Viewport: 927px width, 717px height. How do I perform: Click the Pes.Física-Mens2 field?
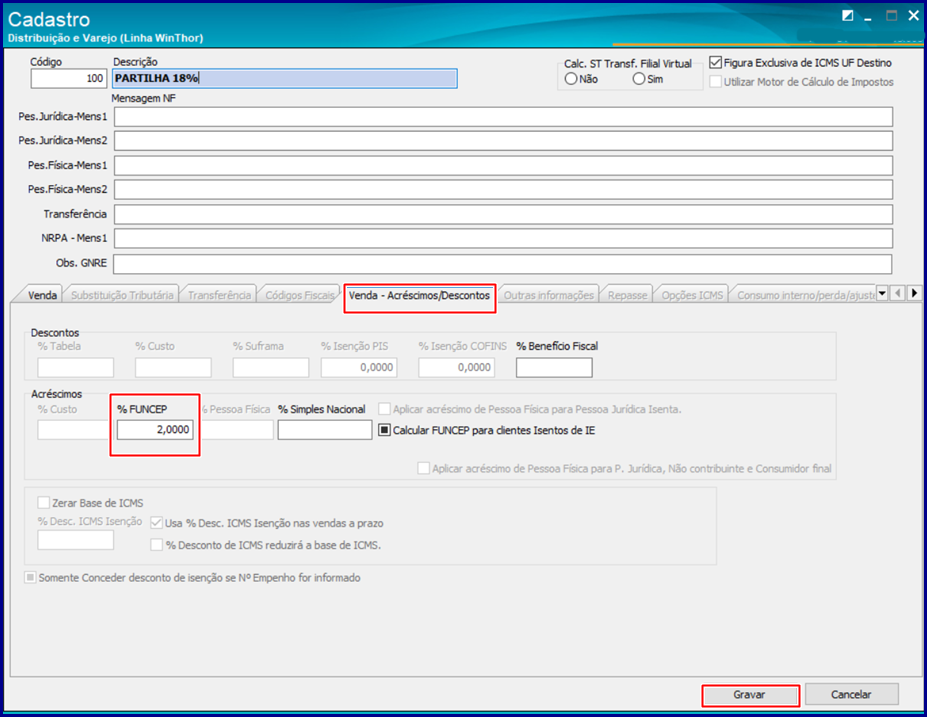pyautogui.click(x=503, y=190)
